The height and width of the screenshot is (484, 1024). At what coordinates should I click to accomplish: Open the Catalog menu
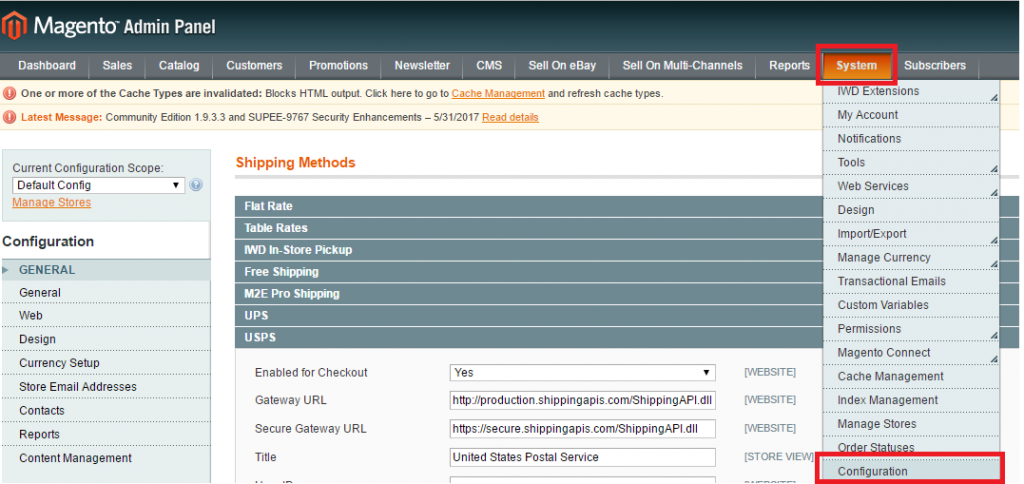[x=179, y=66]
